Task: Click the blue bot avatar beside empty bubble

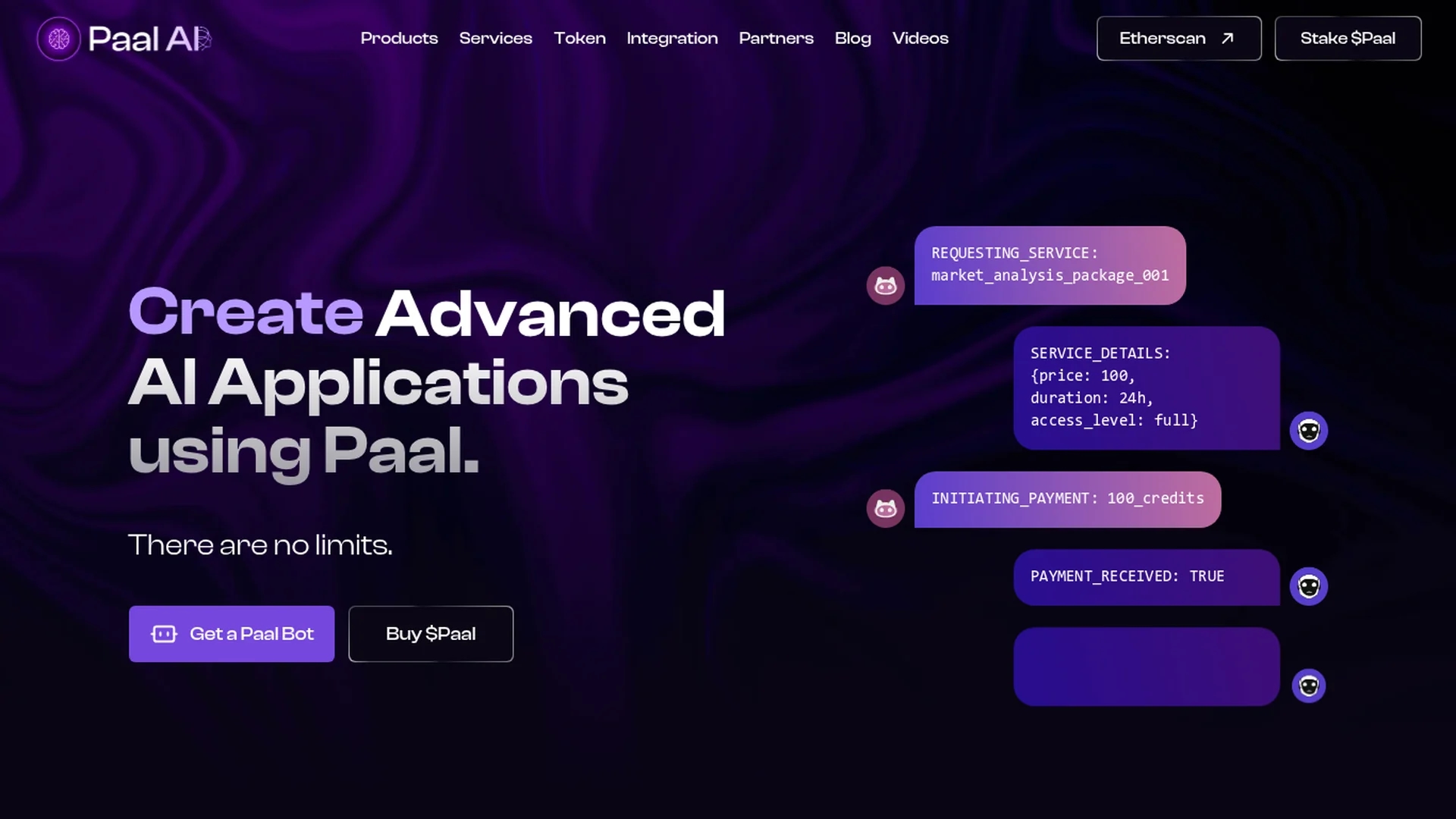Action: pos(1309,686)
